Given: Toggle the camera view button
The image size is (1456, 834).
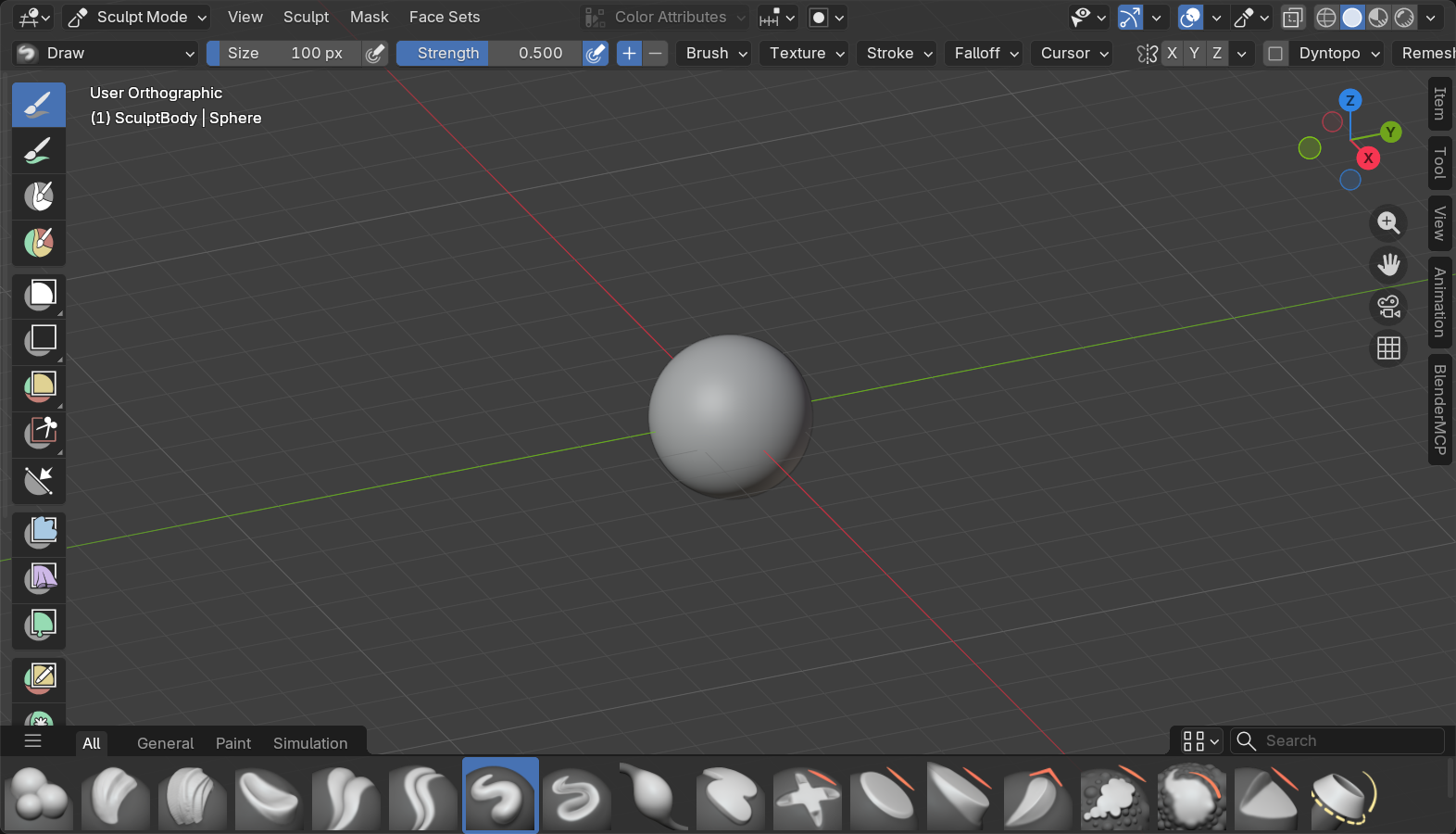Looking at the screenshot, I should point(1388,307).
